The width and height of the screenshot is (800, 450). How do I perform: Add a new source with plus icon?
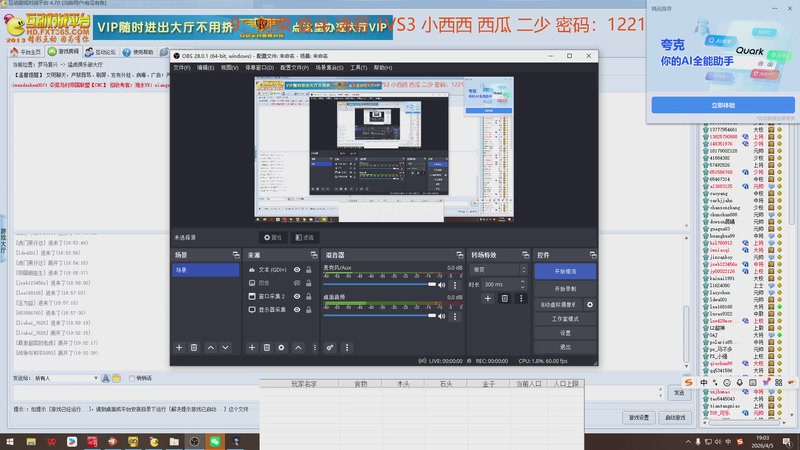pos(252,347)
